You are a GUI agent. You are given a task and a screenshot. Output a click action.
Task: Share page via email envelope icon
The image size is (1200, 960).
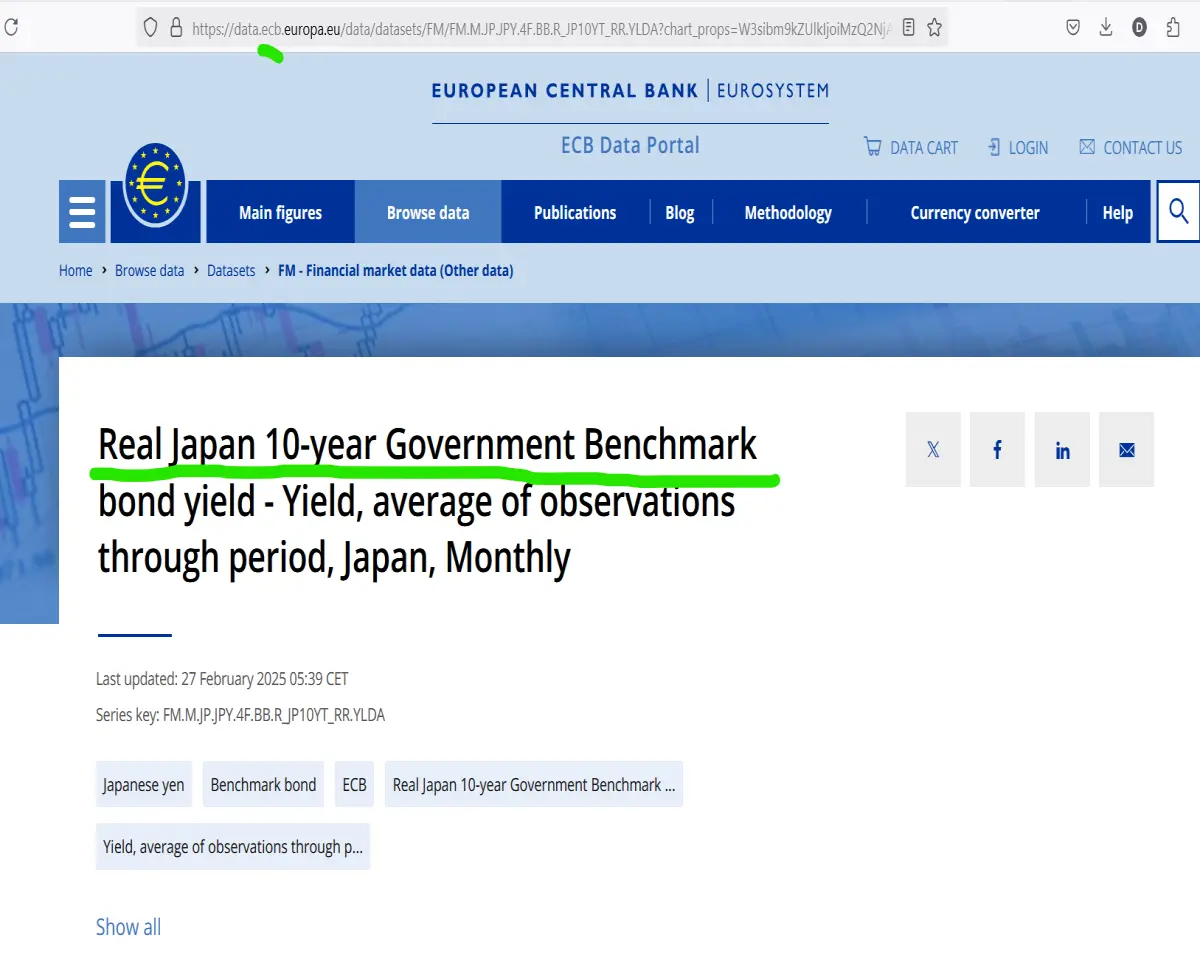[x=1127, y=449]
